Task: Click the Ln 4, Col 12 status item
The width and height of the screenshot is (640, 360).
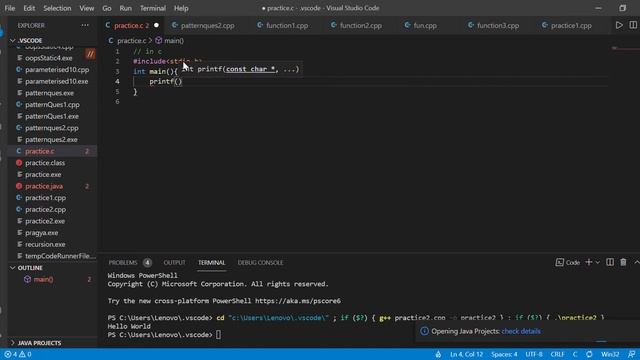Action: (466, 354)
